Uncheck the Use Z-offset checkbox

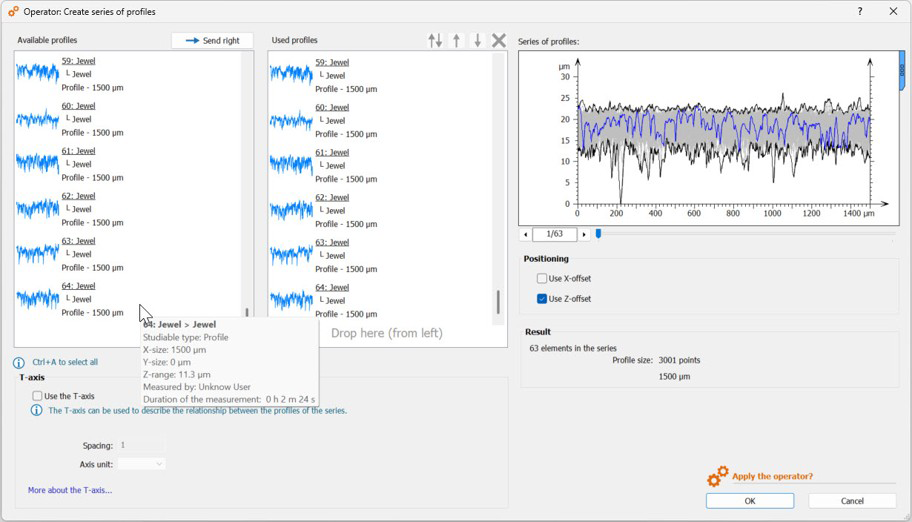(542, 299)
